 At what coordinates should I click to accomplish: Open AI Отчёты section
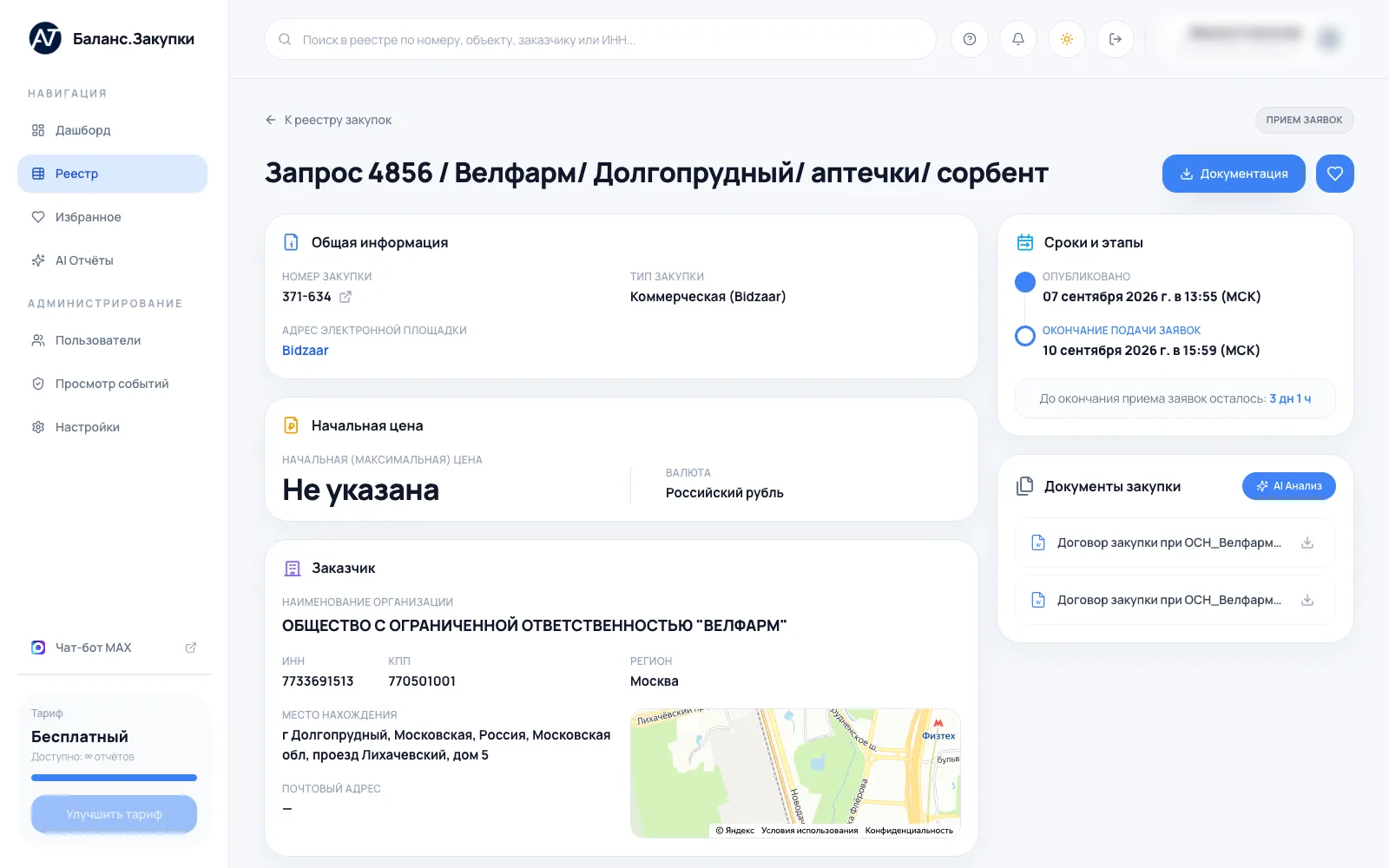coord(112,260)
